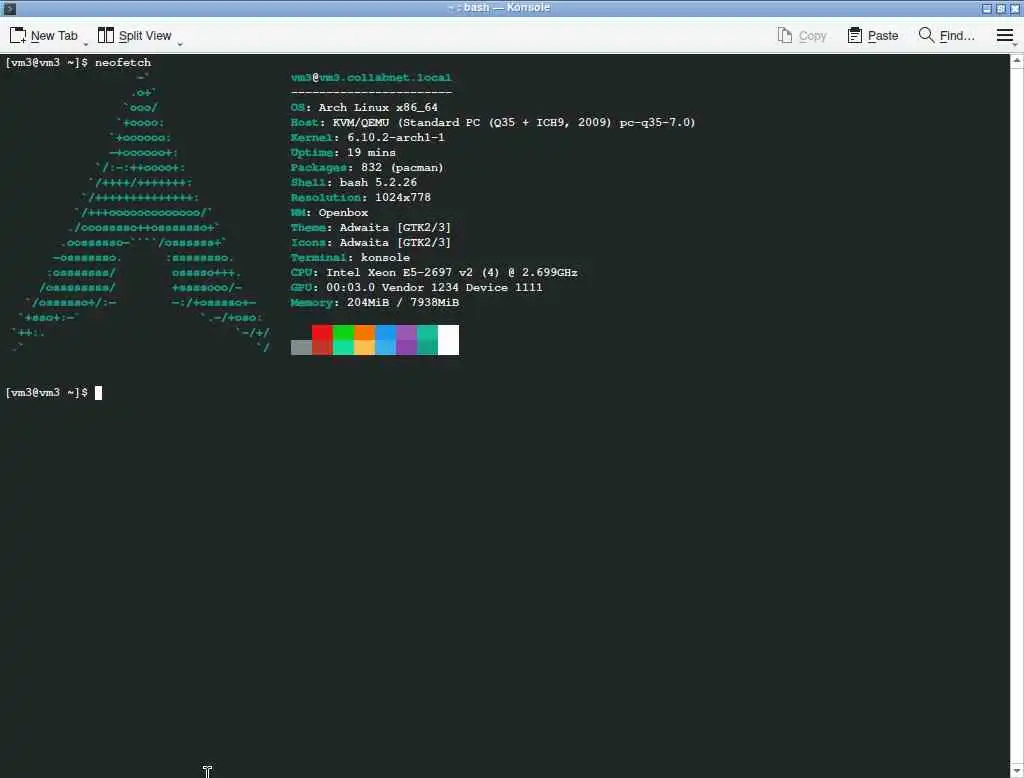Open the New Tab dropdown arrow
The height and width of the screenshot is (778, 1024).
pyautogui.click(x=86, y=44)
